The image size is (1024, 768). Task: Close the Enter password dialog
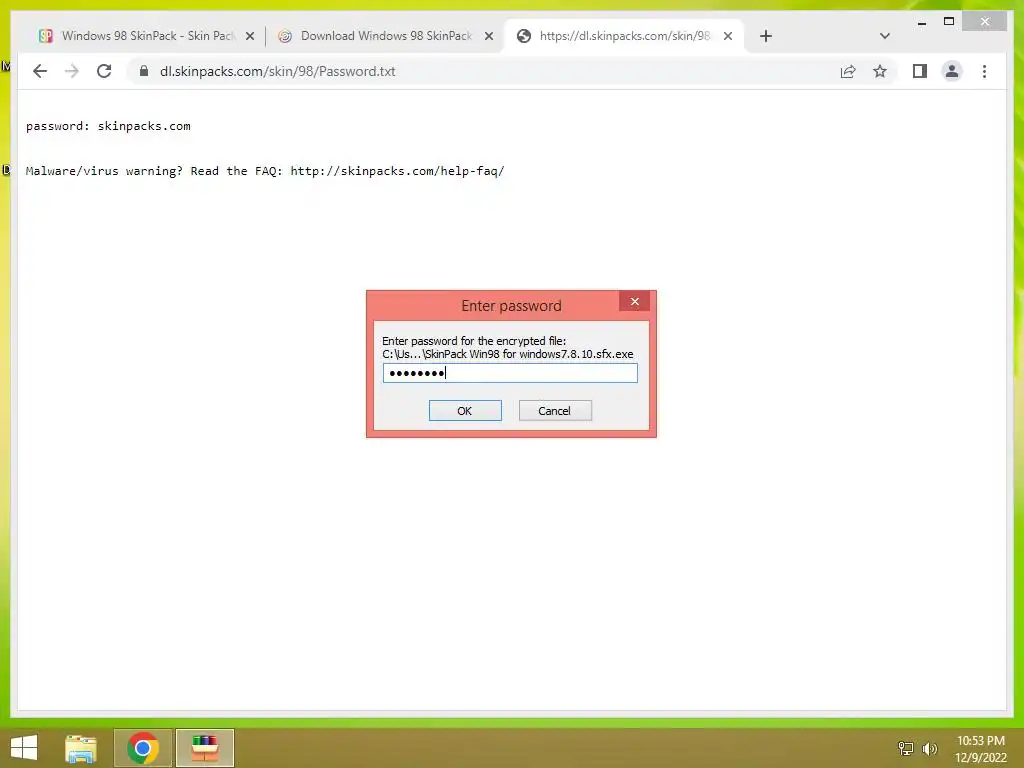pyautogui.click(x=634, y=301)
